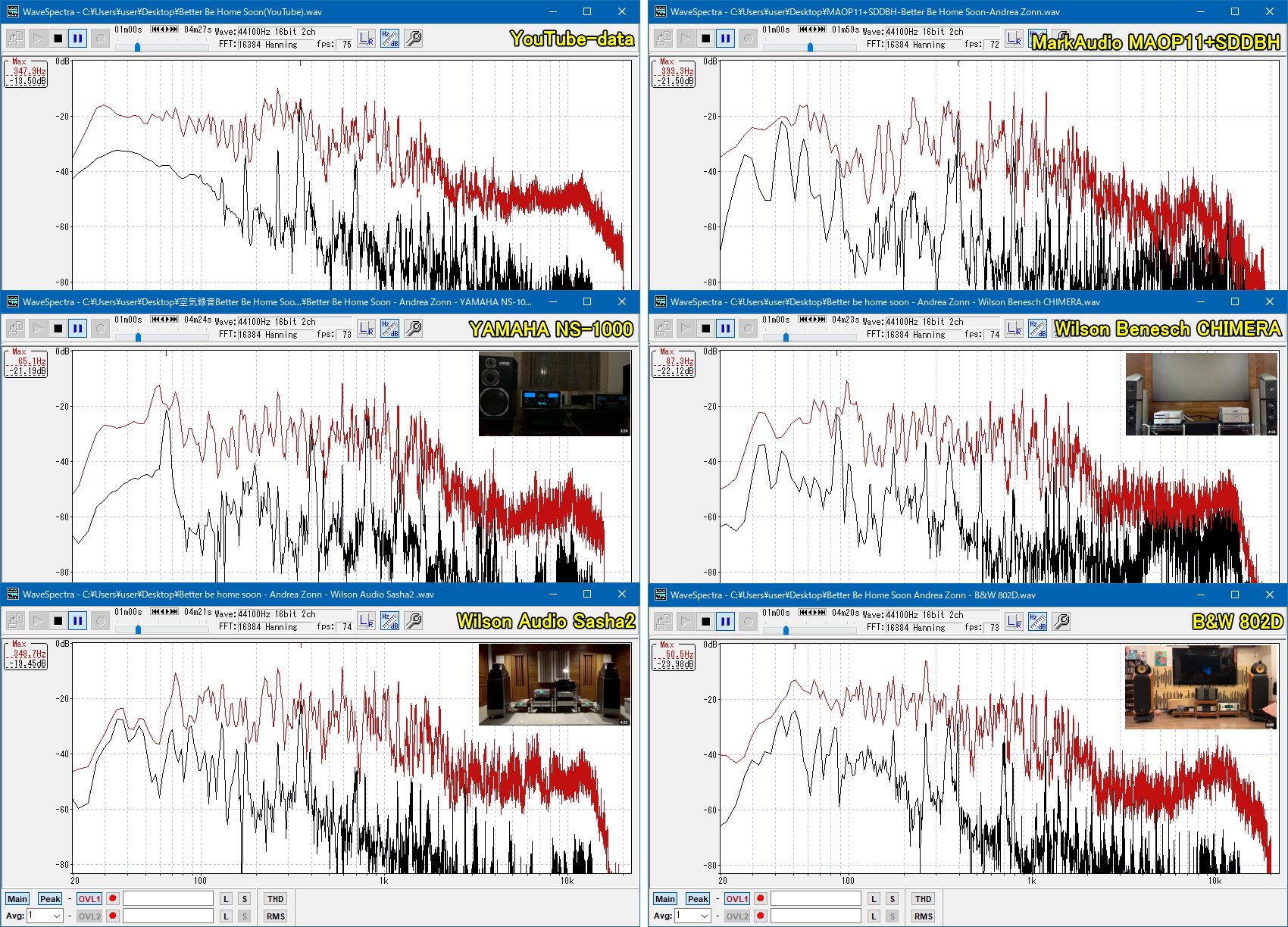1288x927 pixels.
Task: Open the Avg dropdown in the B&W 802D window
Action: 692,916
